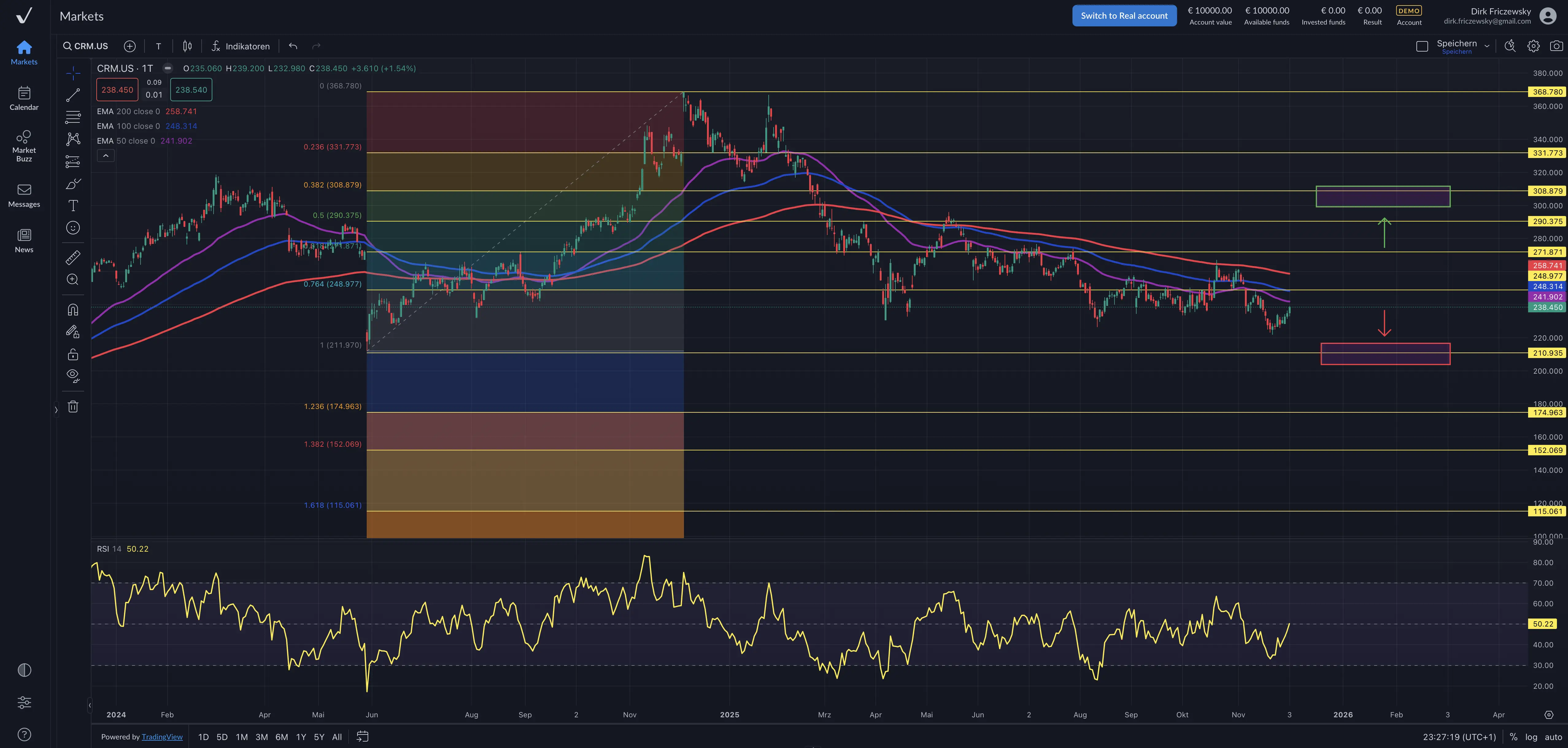This screenshot has height=748, width=1568.
Task: Select the 3M time range
Action: pos(262,736)
